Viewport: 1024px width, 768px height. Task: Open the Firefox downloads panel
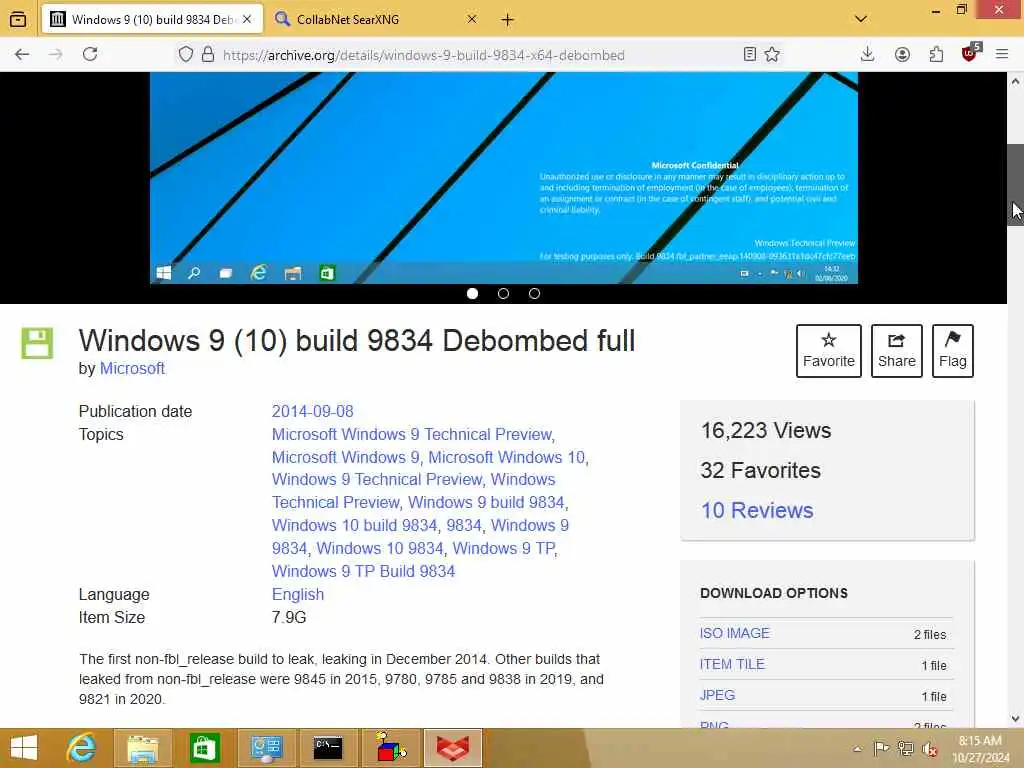tap(867, 54)
